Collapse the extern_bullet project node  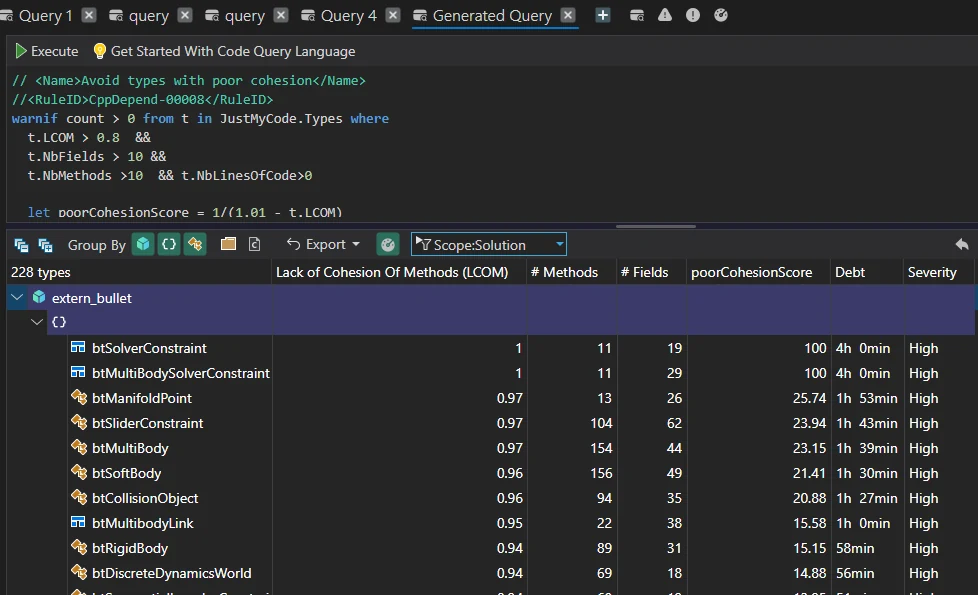tap(17, 298)
